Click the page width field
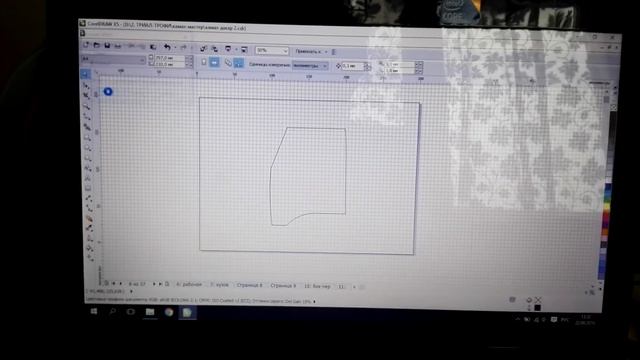This screenshot has width=640, height=360. point(169,58)
